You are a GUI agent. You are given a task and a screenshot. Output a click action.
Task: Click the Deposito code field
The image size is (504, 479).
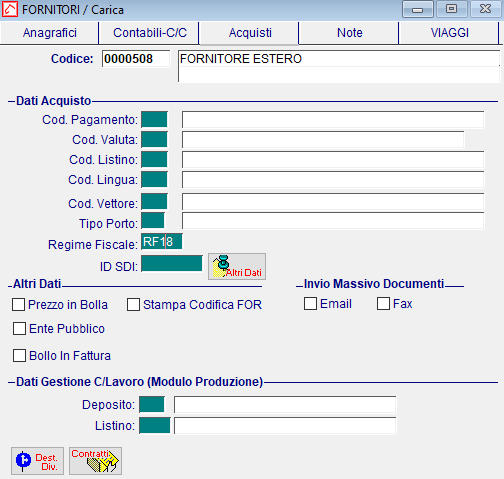[x=152, y=404]
